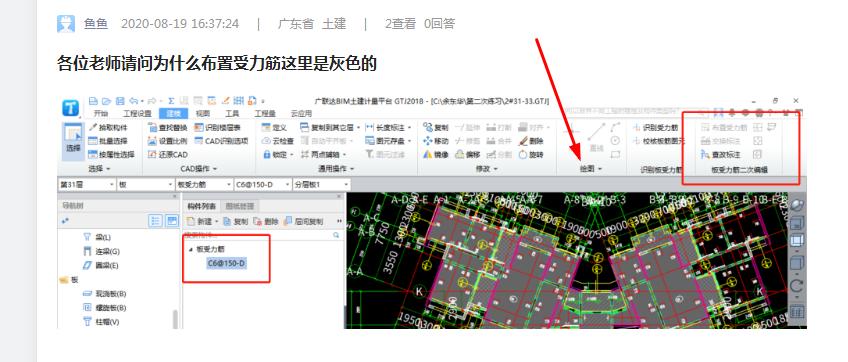Click 偏移 offset tool

[x=467, y=154]
